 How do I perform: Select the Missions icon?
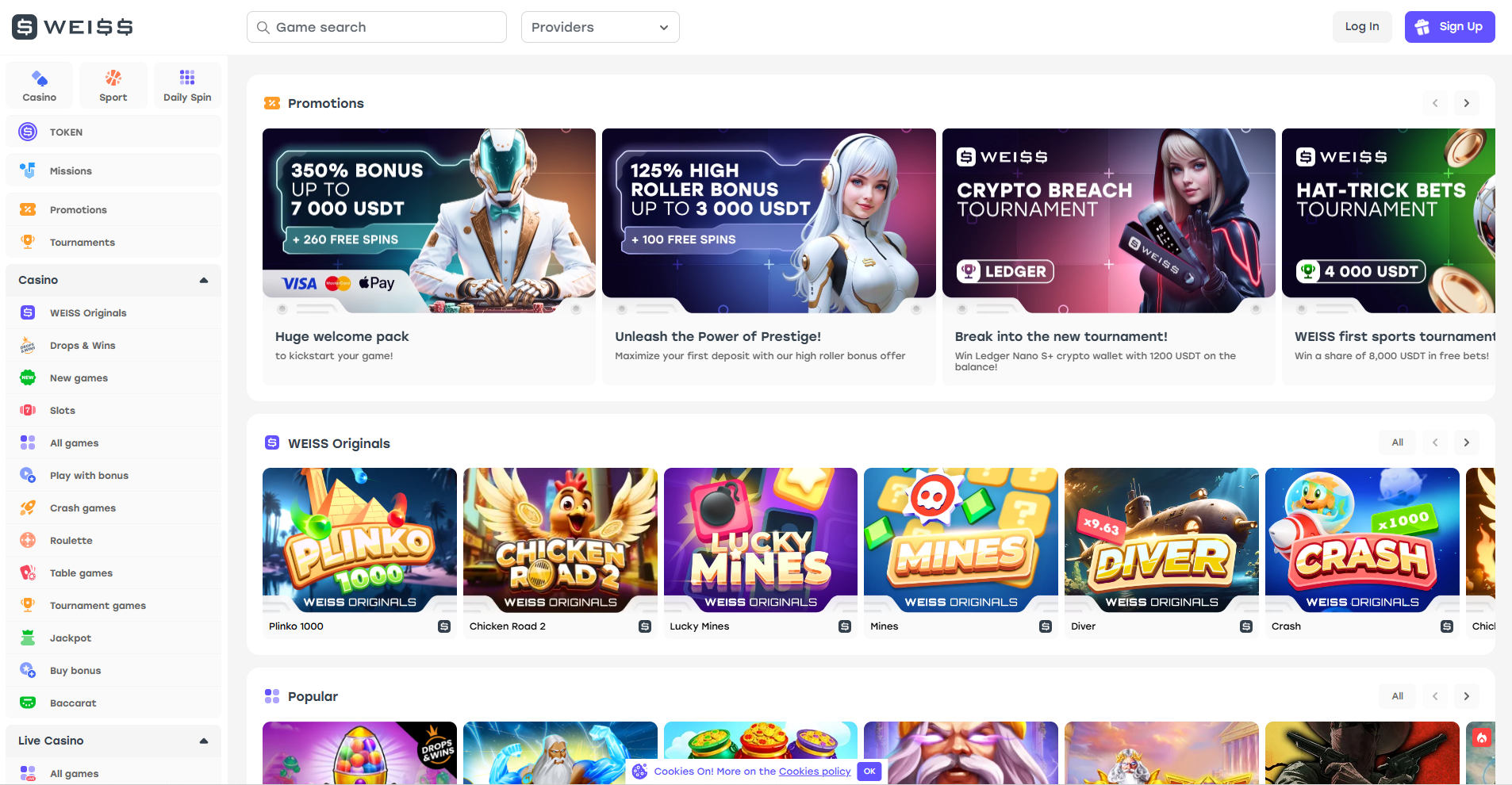pyautogui.click(x=27, y=170)
